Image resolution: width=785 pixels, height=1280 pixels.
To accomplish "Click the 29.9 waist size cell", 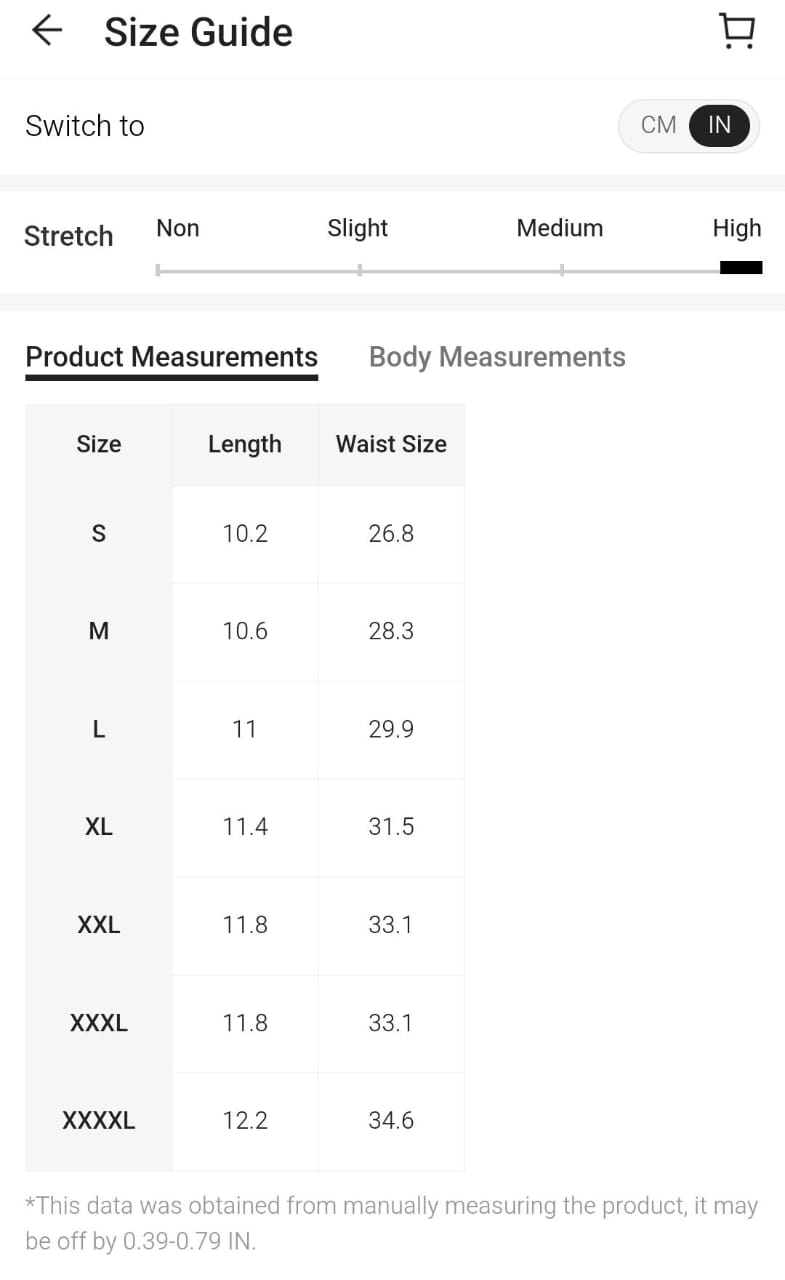I will (391, 729).
